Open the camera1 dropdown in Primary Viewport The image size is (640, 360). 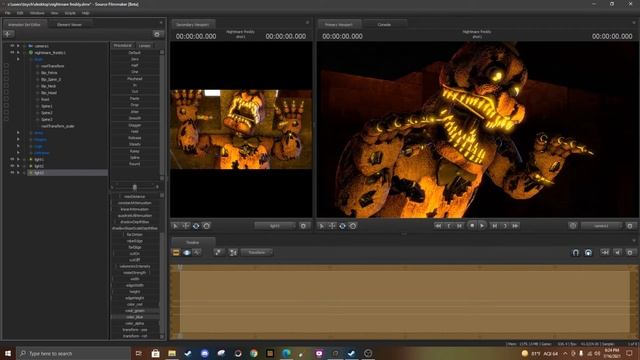point(601,226)
